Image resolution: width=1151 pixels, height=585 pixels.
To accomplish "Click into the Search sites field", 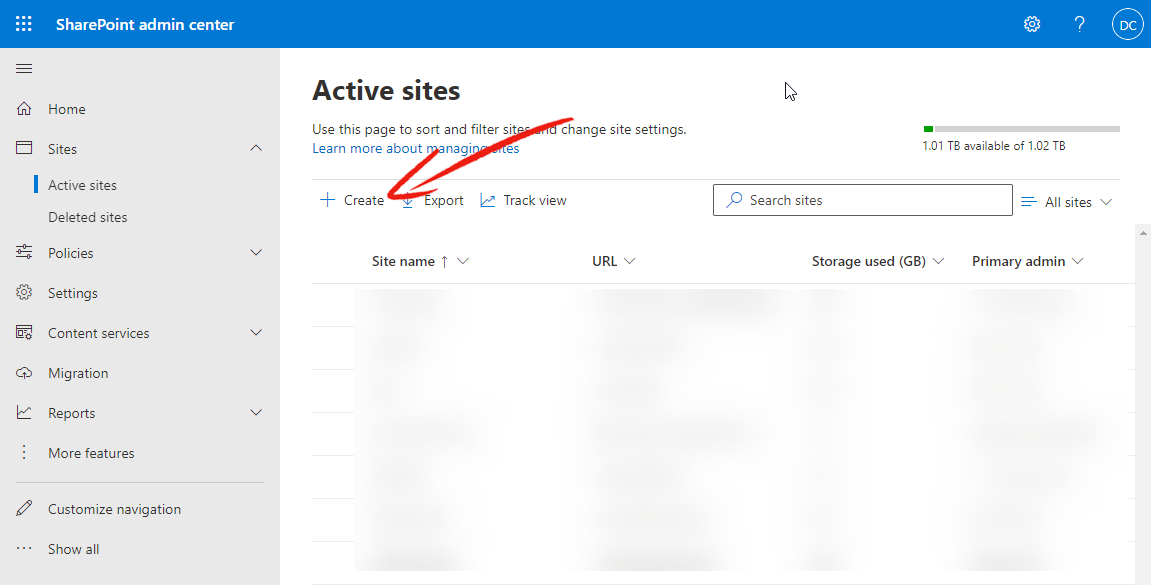I will (x=863, y=200).
